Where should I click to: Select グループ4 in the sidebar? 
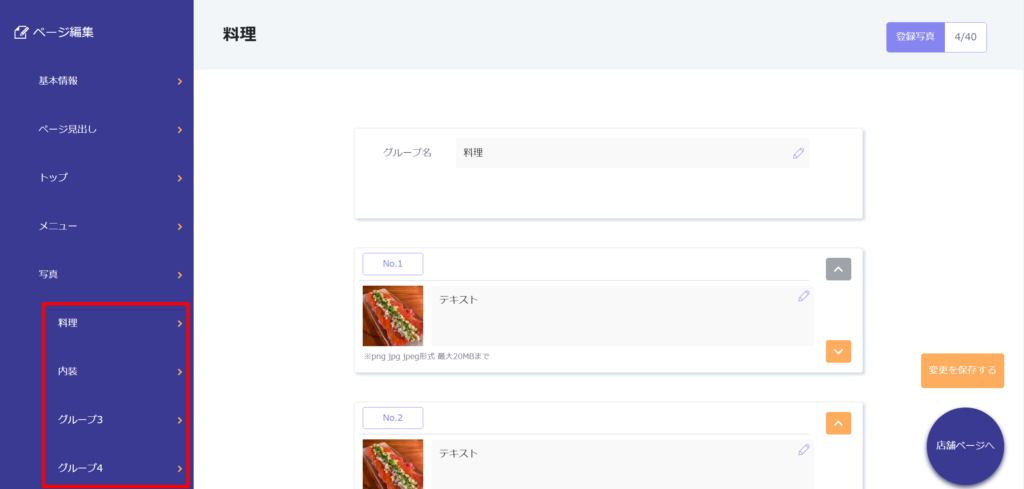[x=115, y=467]
